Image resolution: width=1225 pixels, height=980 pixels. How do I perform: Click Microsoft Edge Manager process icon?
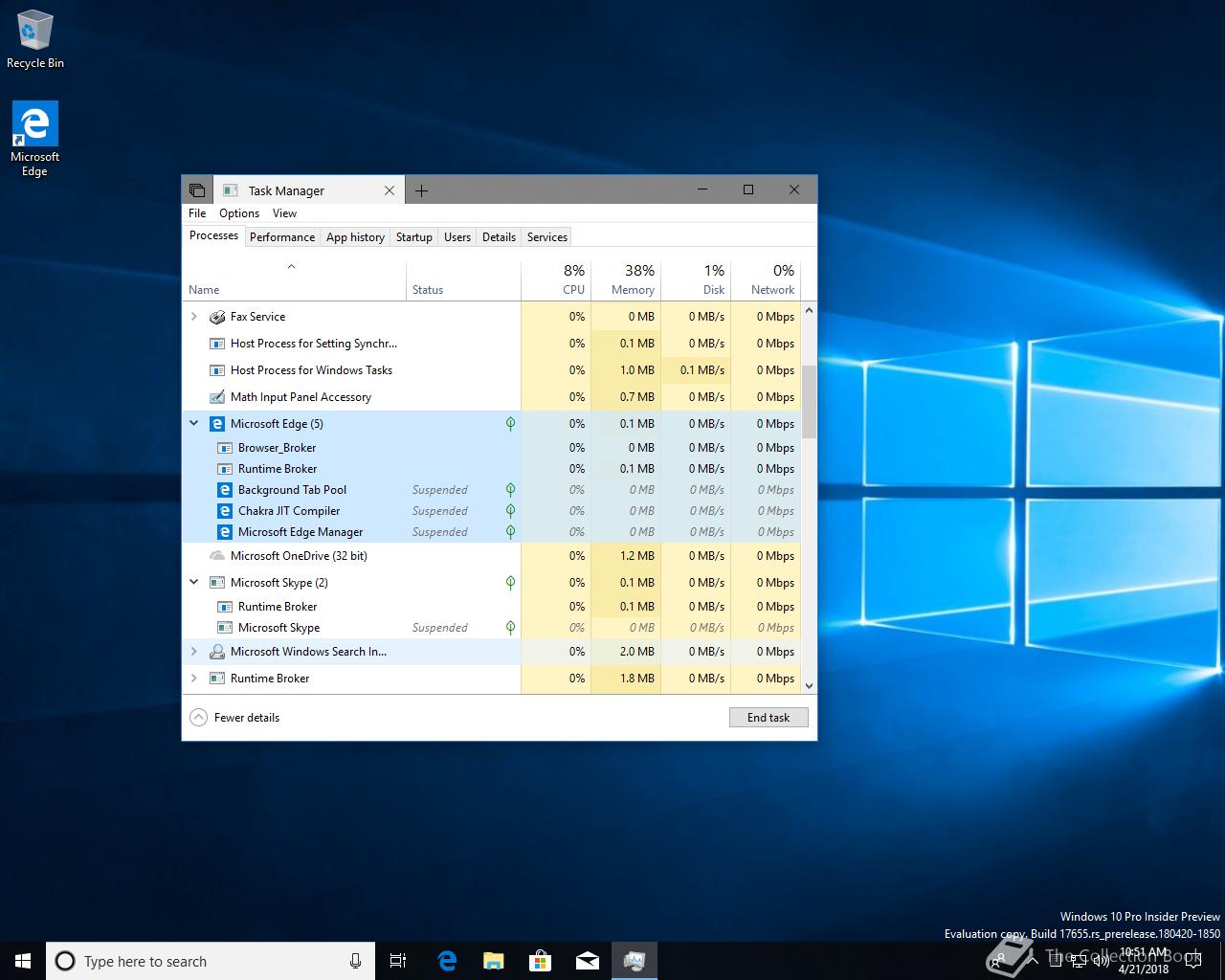(x=225, y=532)
